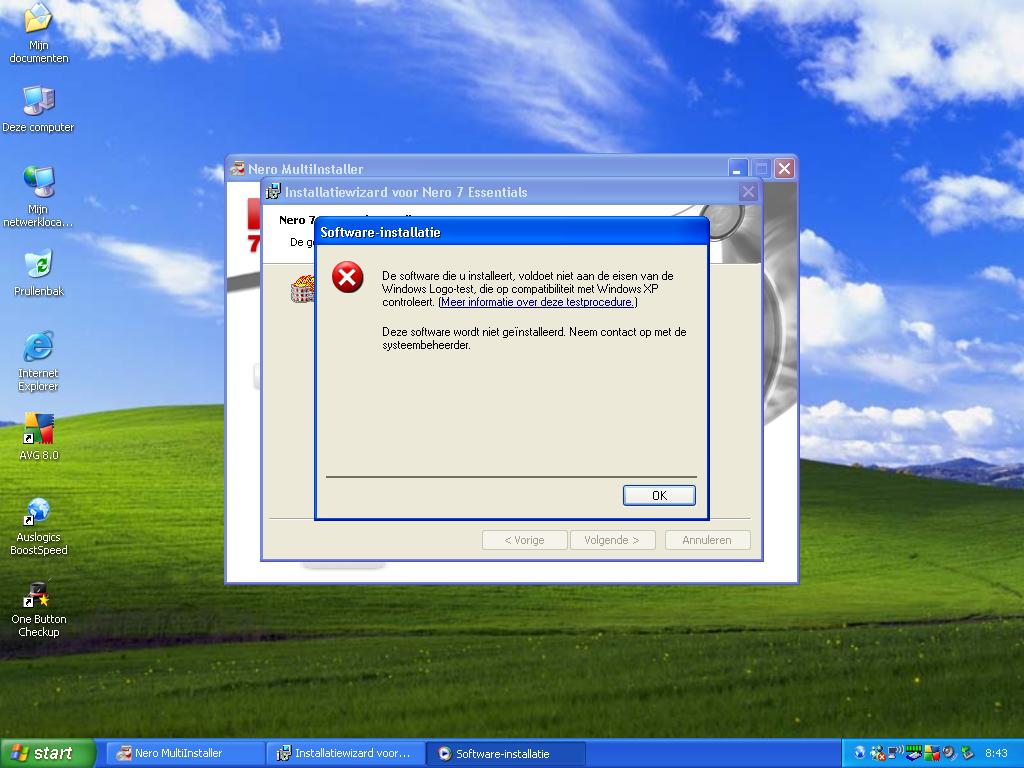This screenshot has width=1024, height=768.
Task: Click OK in the Software-installatie dialog
Action: (659, 495)
